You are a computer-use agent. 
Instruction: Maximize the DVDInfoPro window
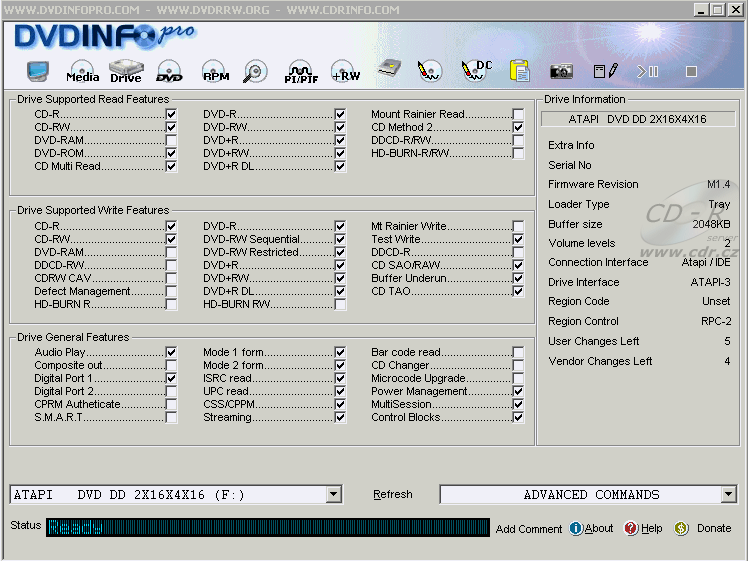click(x=717, y=10)
